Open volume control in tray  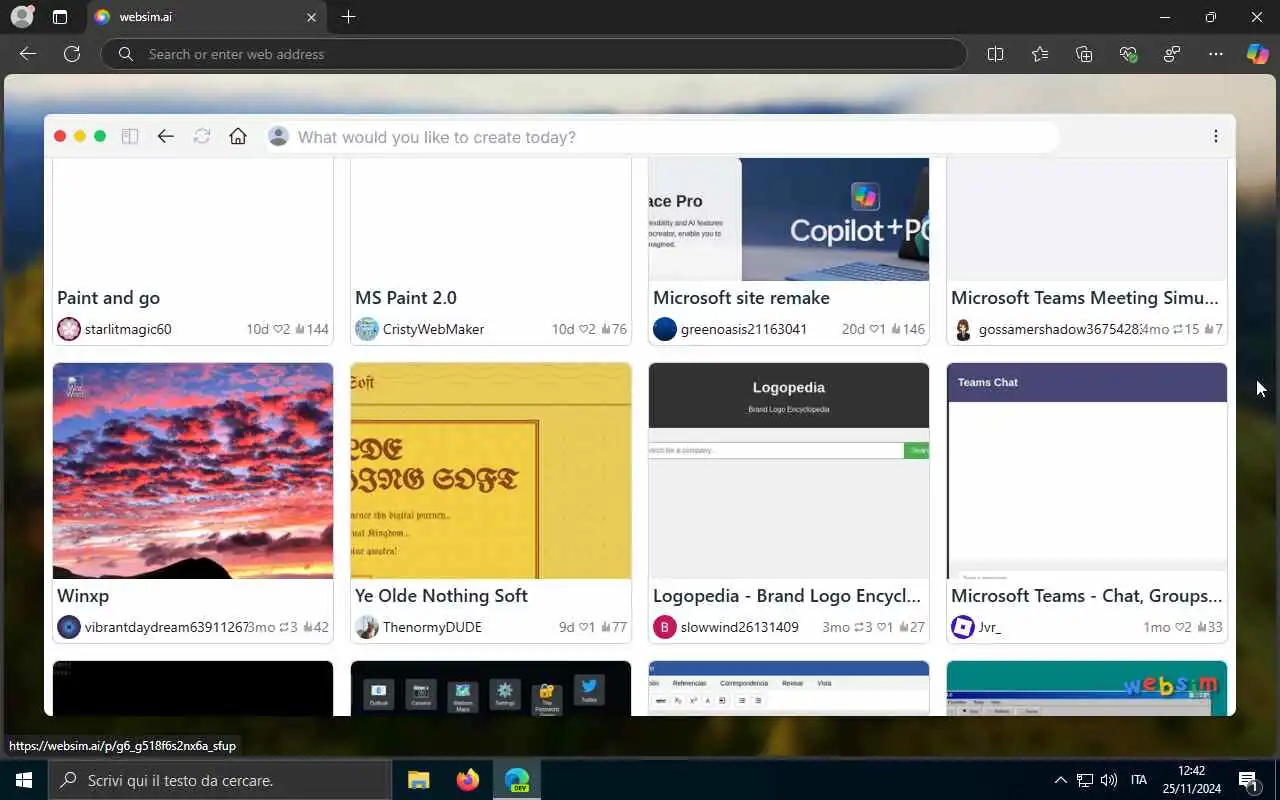click(1108, 780)
